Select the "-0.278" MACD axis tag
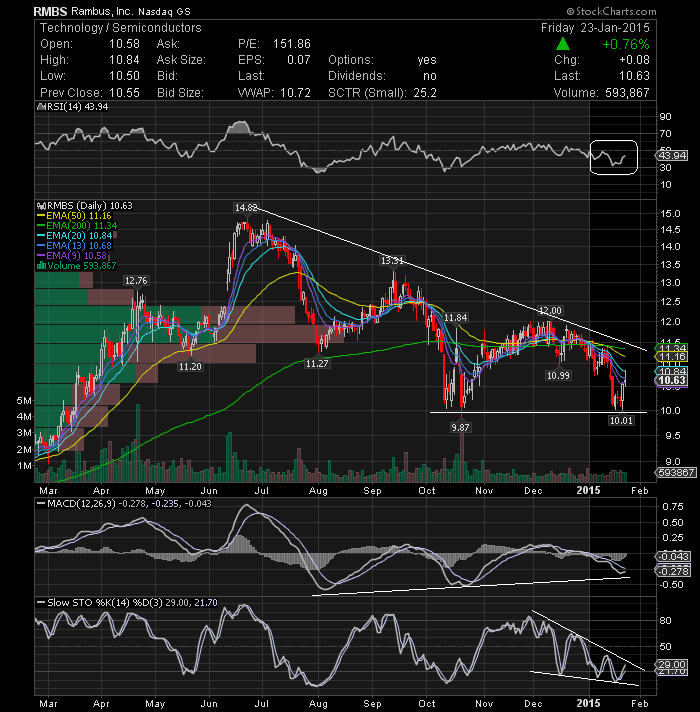This screenshot has height=712, width=700. pyautogui.click(x=674, y=571)
